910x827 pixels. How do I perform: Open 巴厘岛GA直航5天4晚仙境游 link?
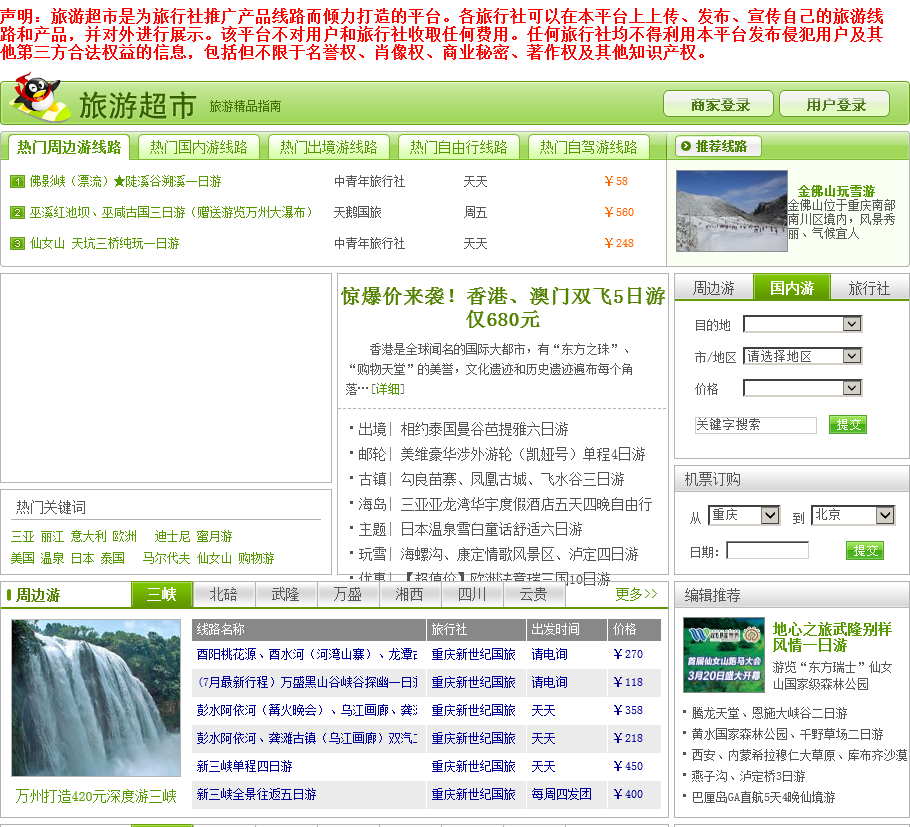pos(763,797)
